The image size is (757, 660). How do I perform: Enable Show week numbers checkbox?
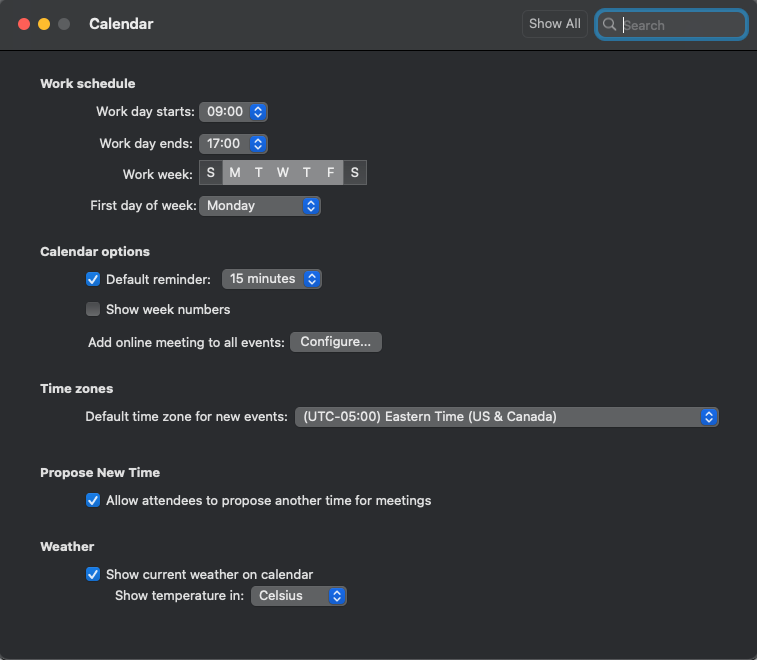(x=94, y=309)
